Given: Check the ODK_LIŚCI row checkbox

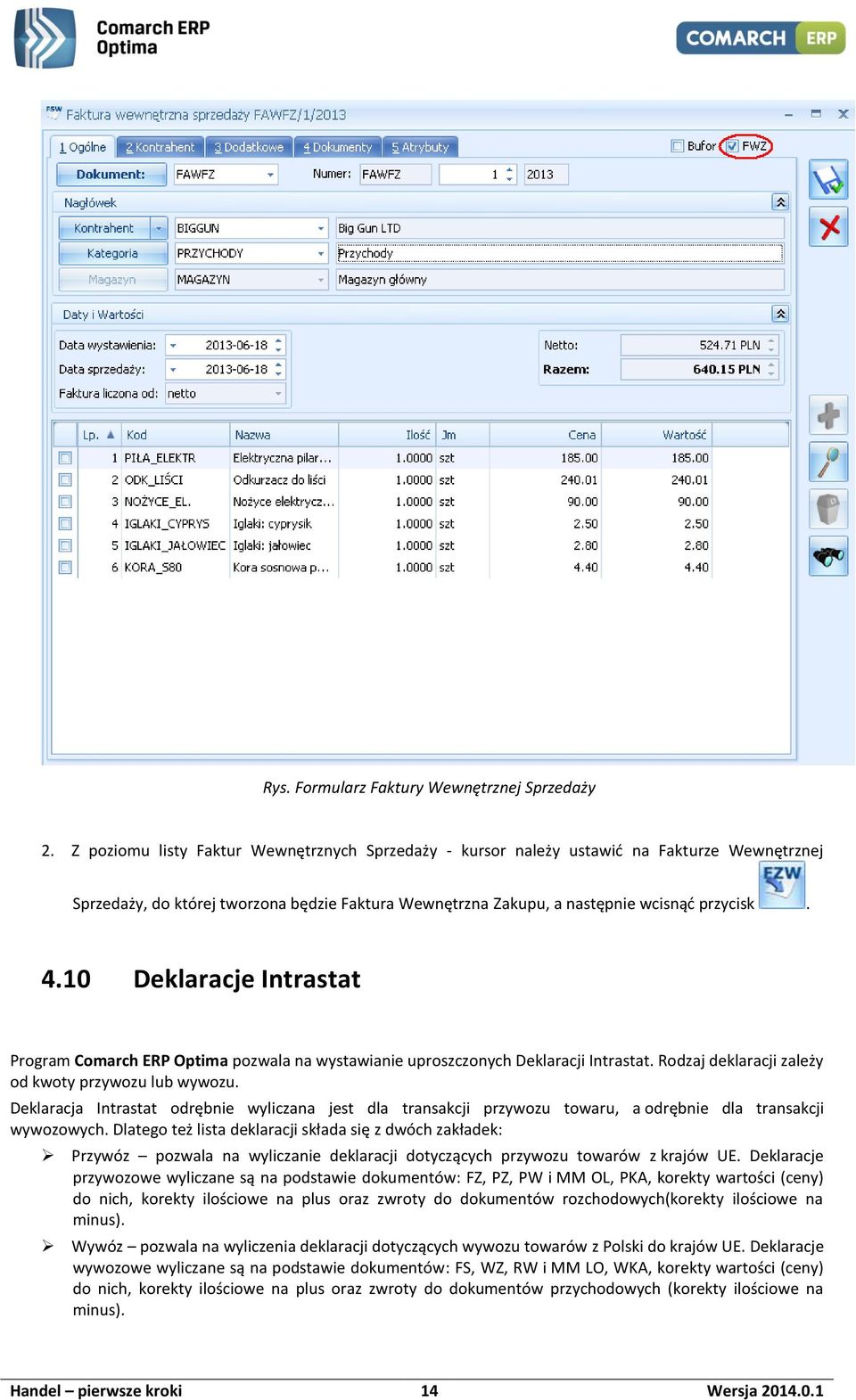Looking at the screenshot, I should coord(65,480).
